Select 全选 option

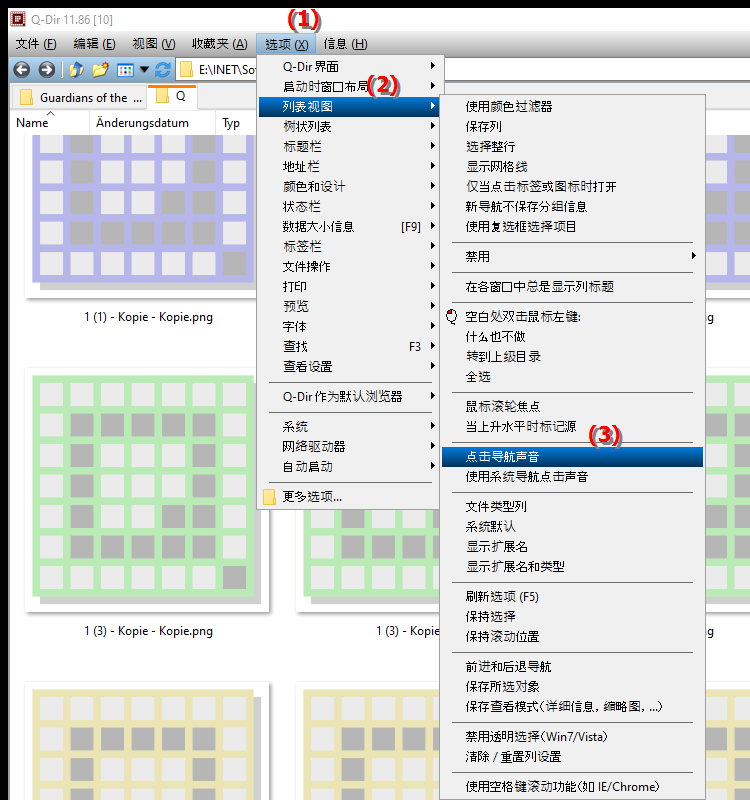pyautogui.click(x=572, y=377)
